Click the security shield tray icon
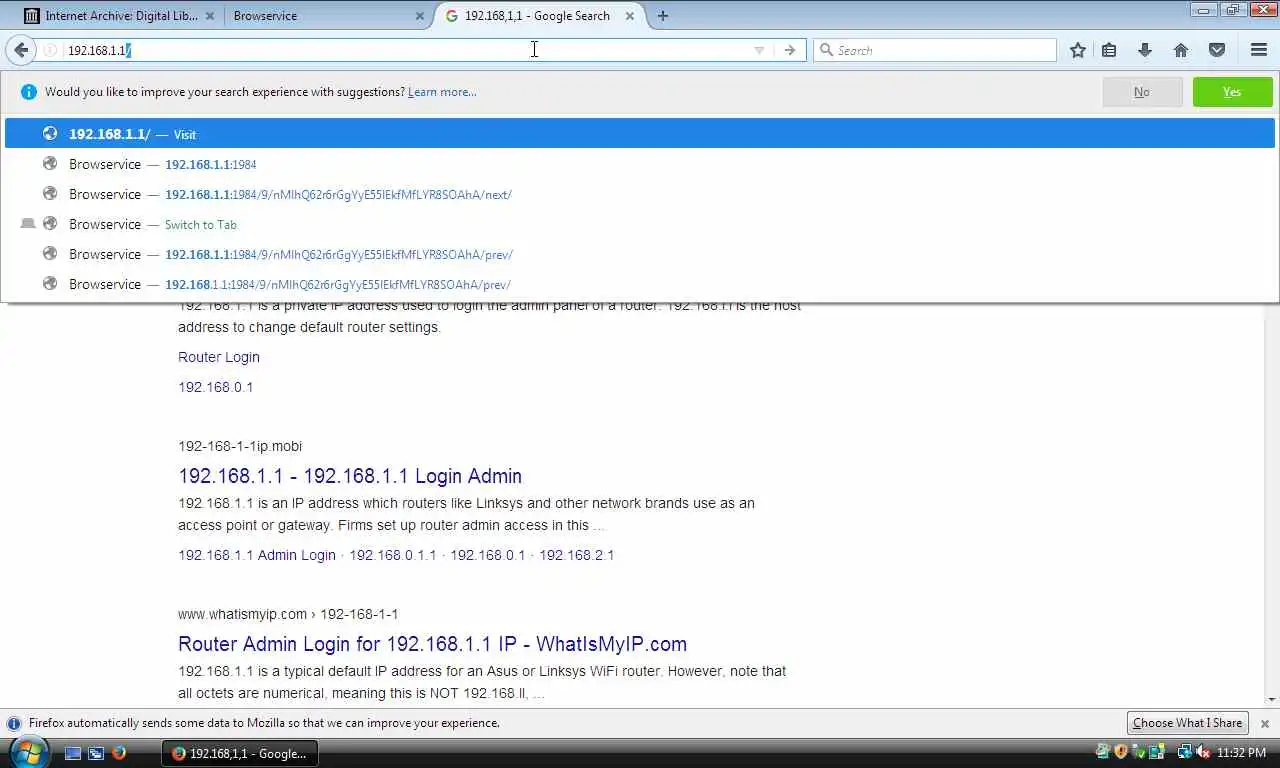Image resolution: width=1280 pixels, height=768 pixels. [x=1121, y=752]
